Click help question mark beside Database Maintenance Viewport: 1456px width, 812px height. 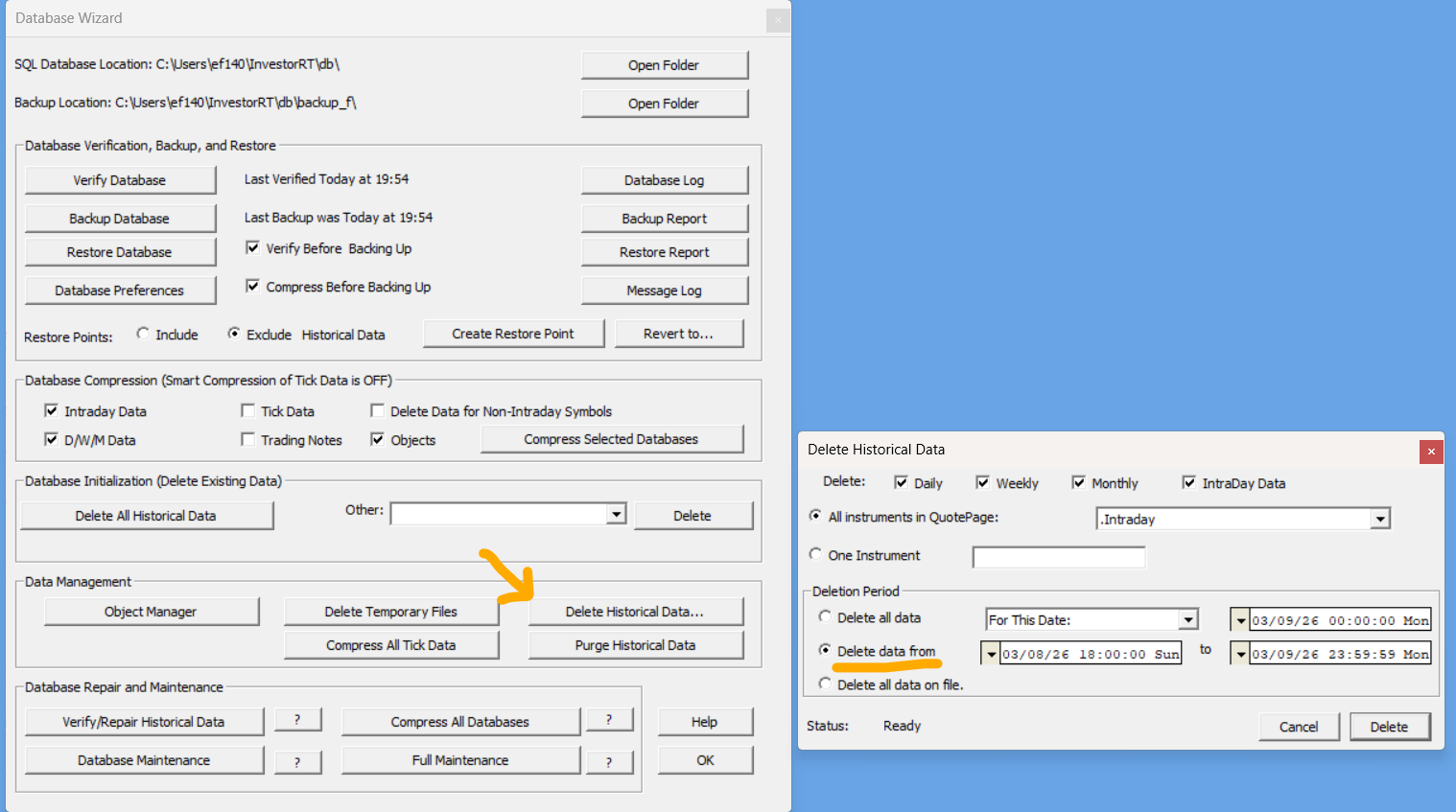coord(297,762)
